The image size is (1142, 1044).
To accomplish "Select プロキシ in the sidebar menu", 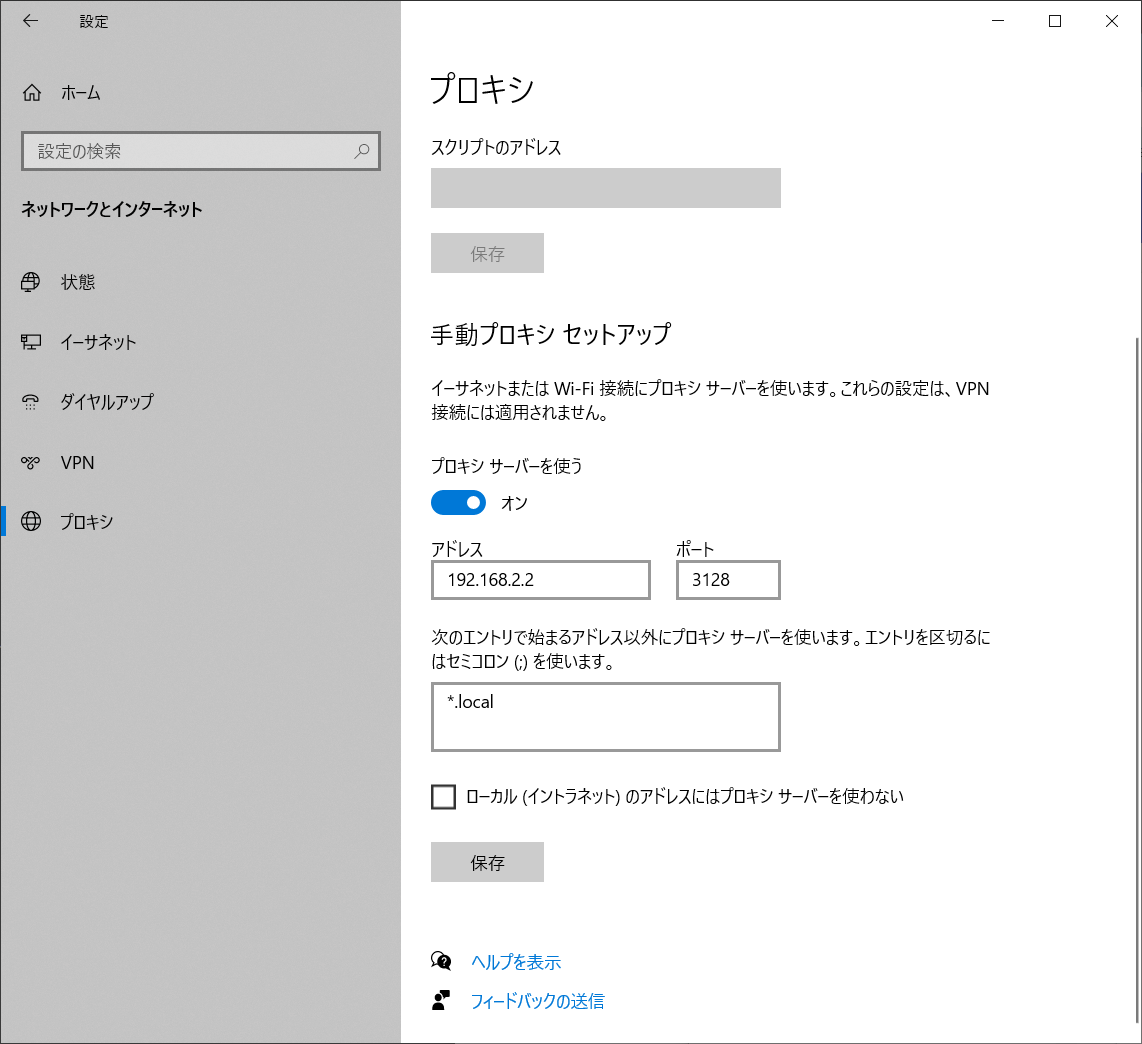I will 86,521.
